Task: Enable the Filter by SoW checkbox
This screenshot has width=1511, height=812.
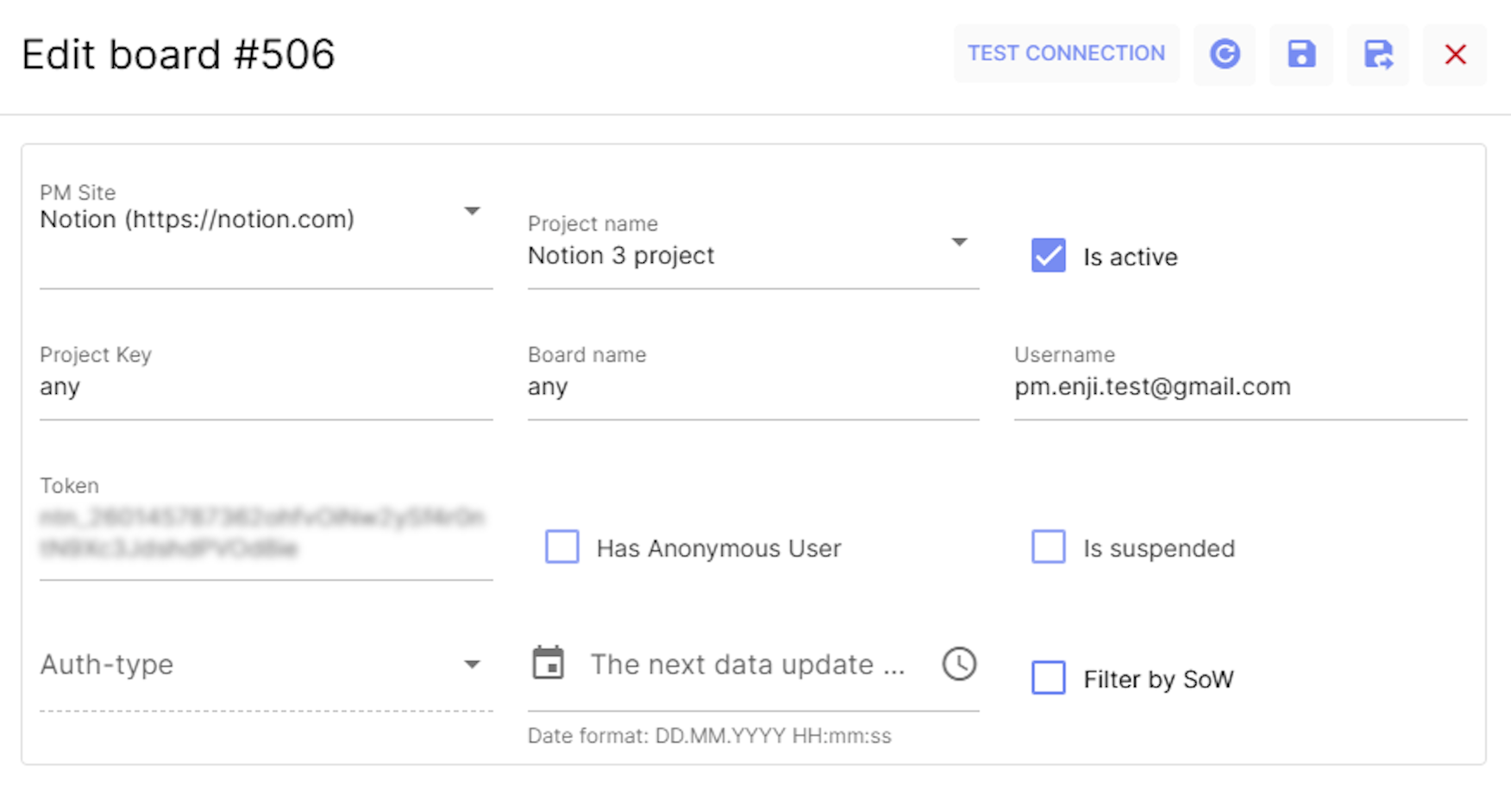Action: 1049,678
